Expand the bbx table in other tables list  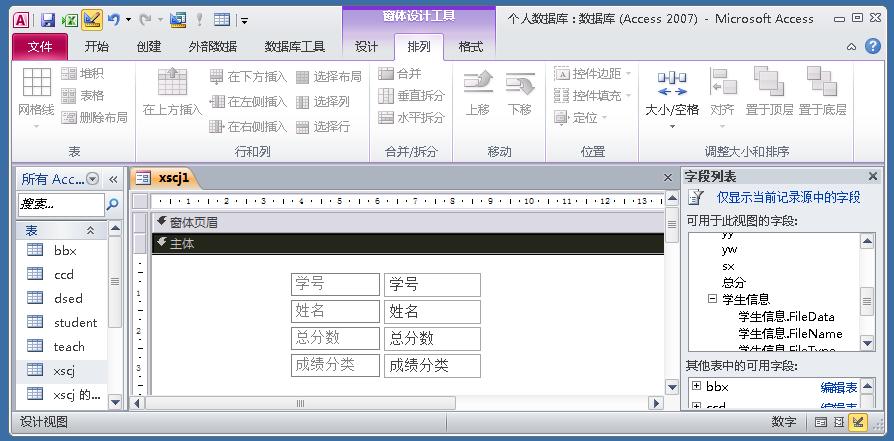(x=696, y=386)
